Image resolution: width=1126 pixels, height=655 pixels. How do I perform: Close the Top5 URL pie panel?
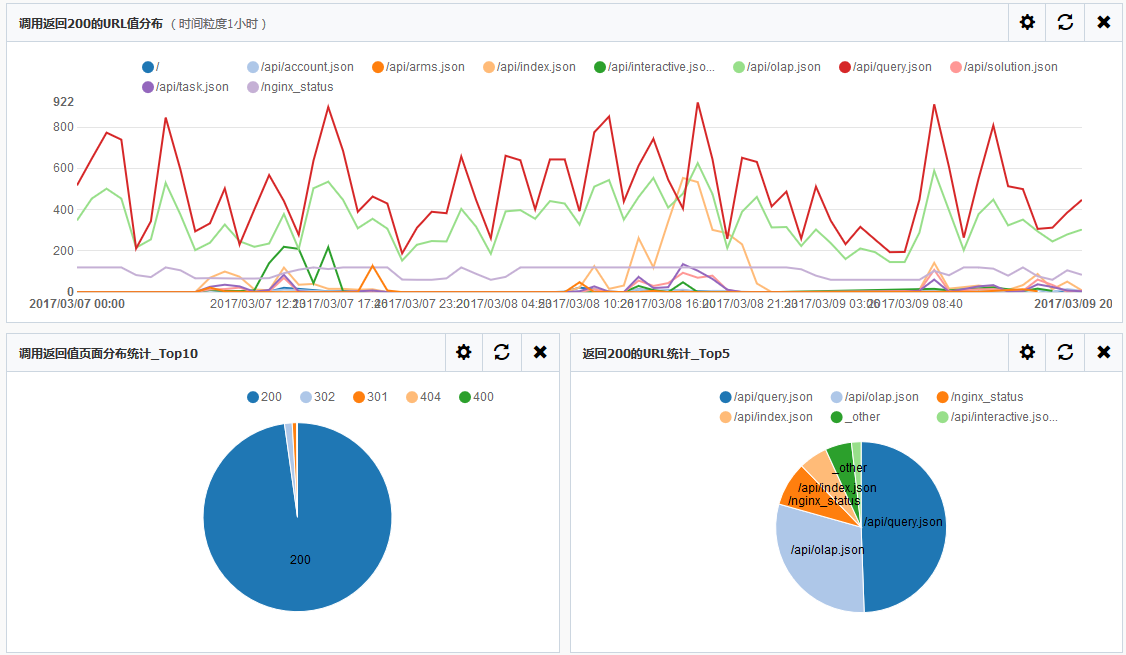tap(1104, 352)
